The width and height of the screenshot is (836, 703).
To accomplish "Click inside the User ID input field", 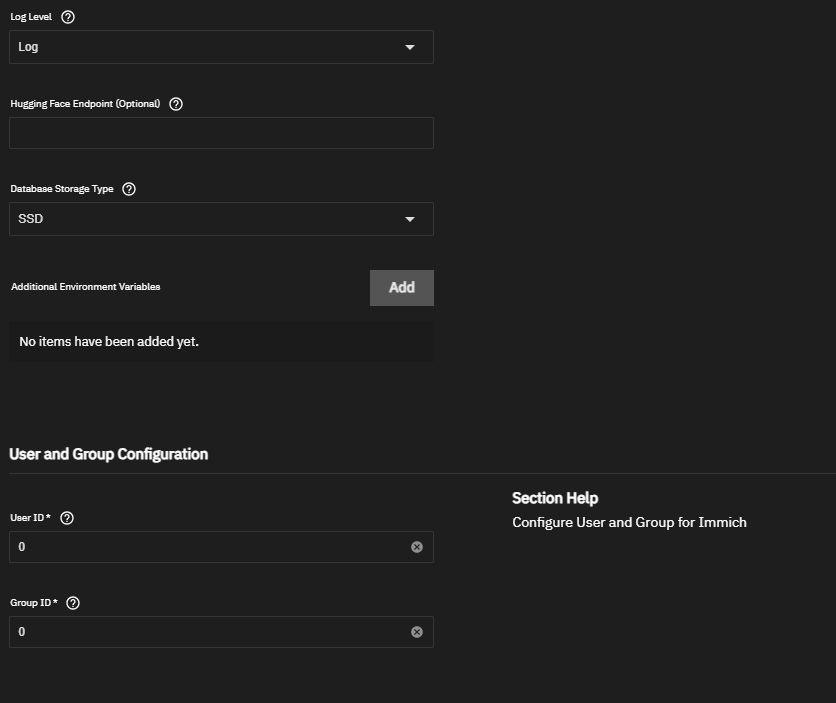I will 210,547.
